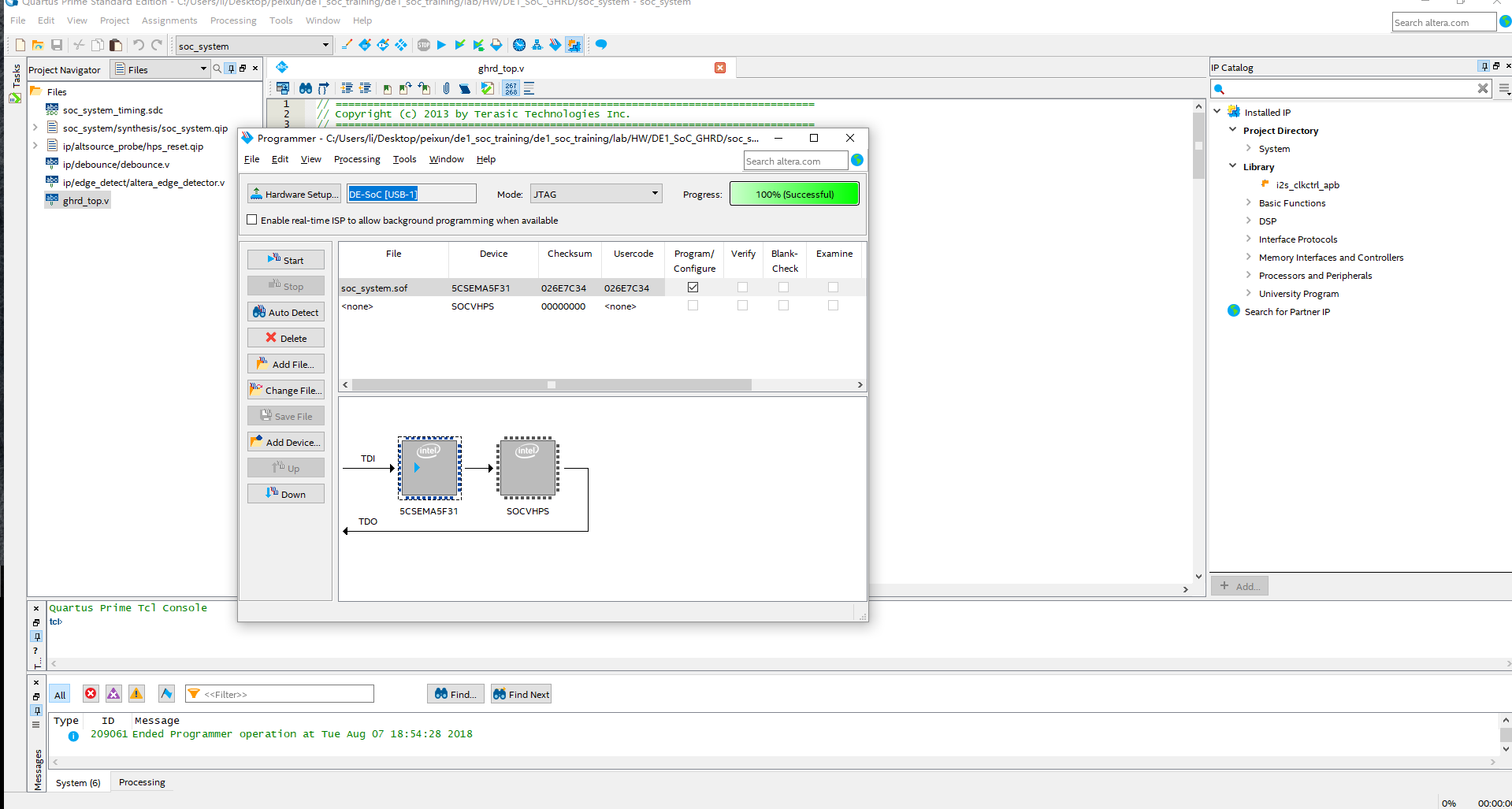Toggle line numbers icon in editor toolbar
Screen dimensions: 1512x809
pos(511,88)
